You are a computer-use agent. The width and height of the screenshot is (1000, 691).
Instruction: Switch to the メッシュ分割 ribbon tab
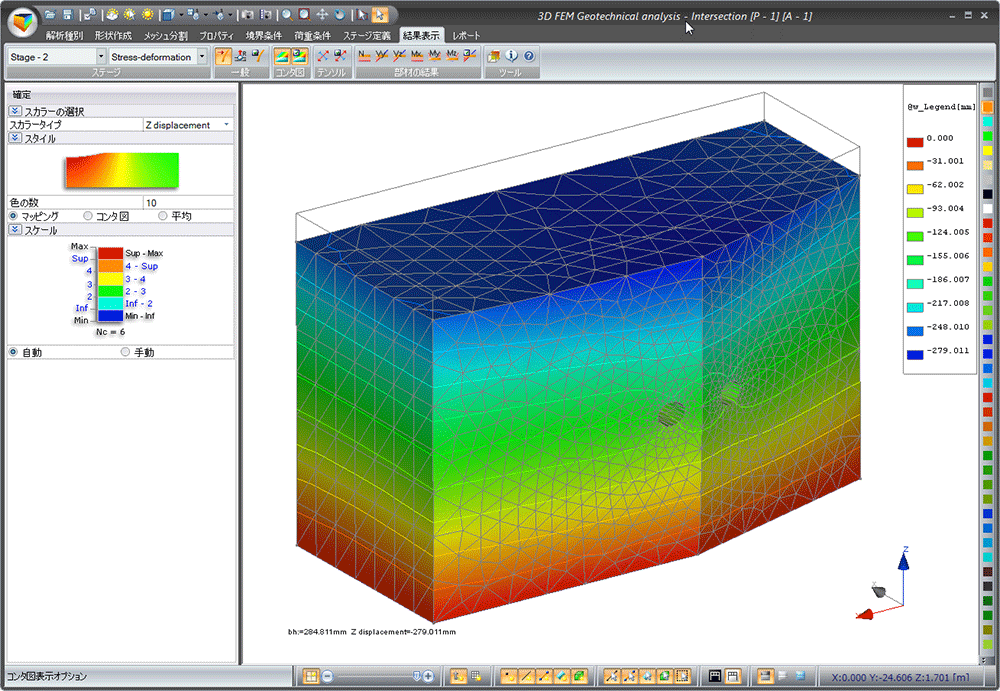(x=165, y=35)
